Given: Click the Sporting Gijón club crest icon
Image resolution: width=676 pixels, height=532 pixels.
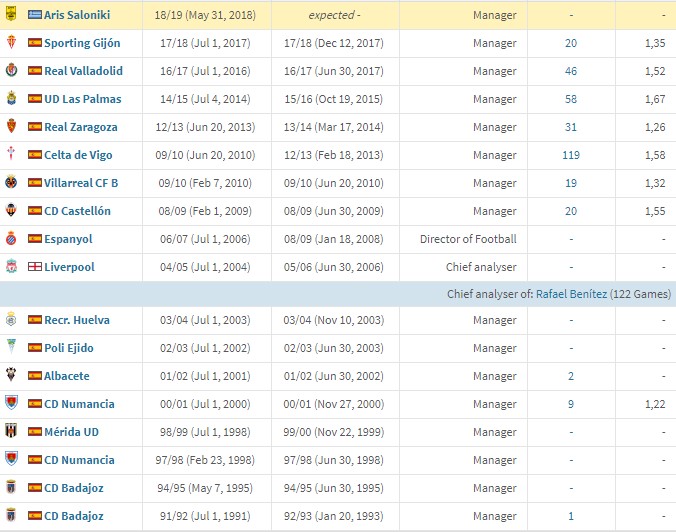Looking at the screenshot, I should coord(11,42).
